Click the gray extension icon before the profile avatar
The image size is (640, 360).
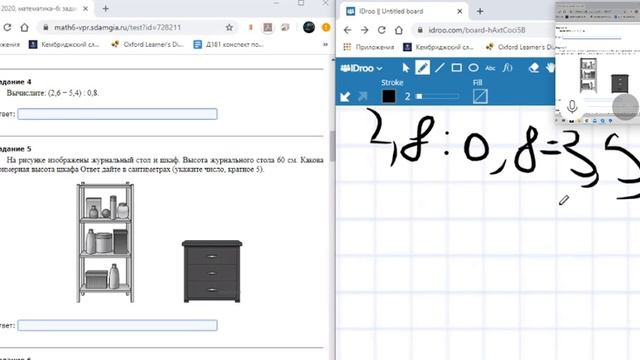click(285, 27)
